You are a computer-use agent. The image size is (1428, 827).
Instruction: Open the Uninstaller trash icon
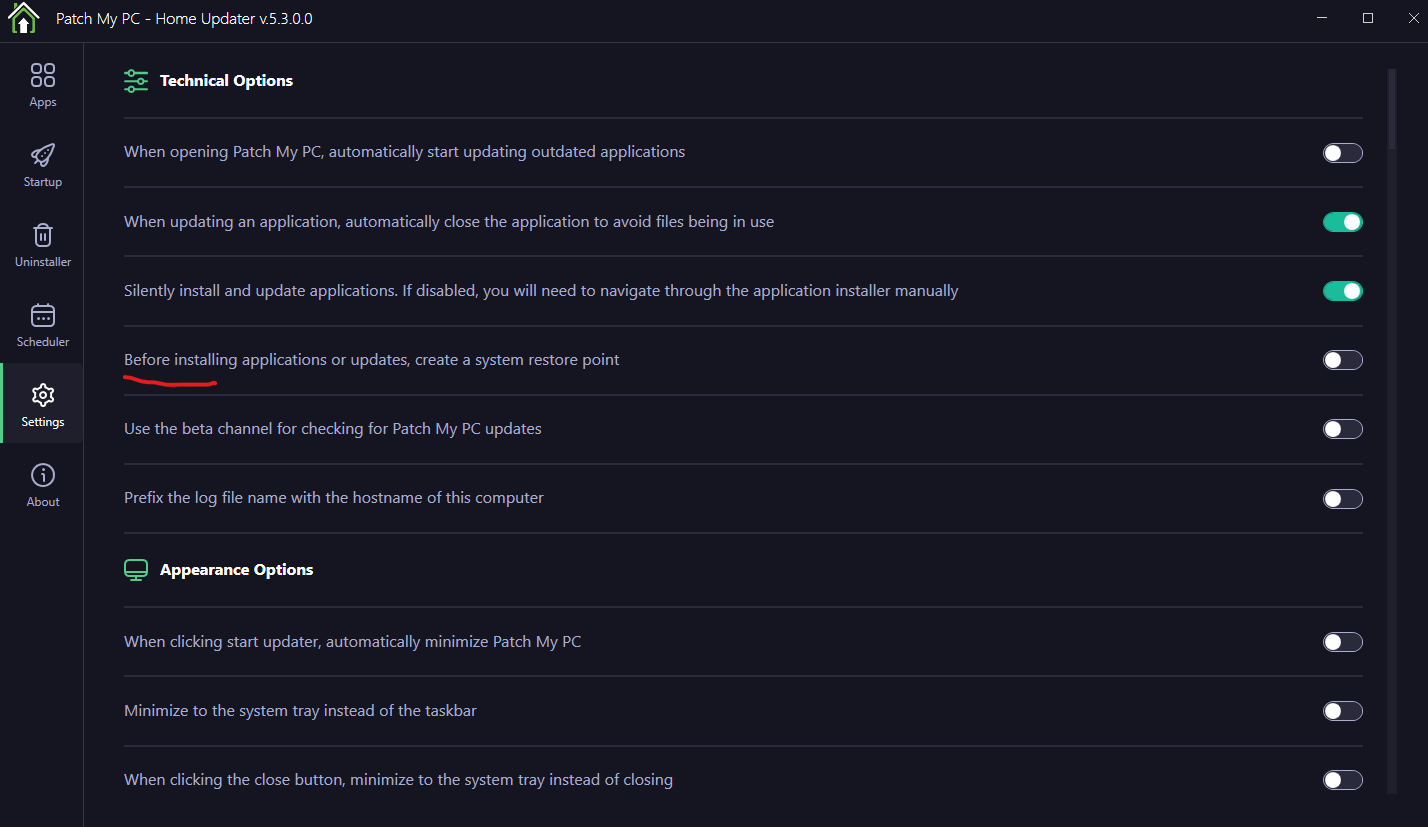click(x=43, y=236)
